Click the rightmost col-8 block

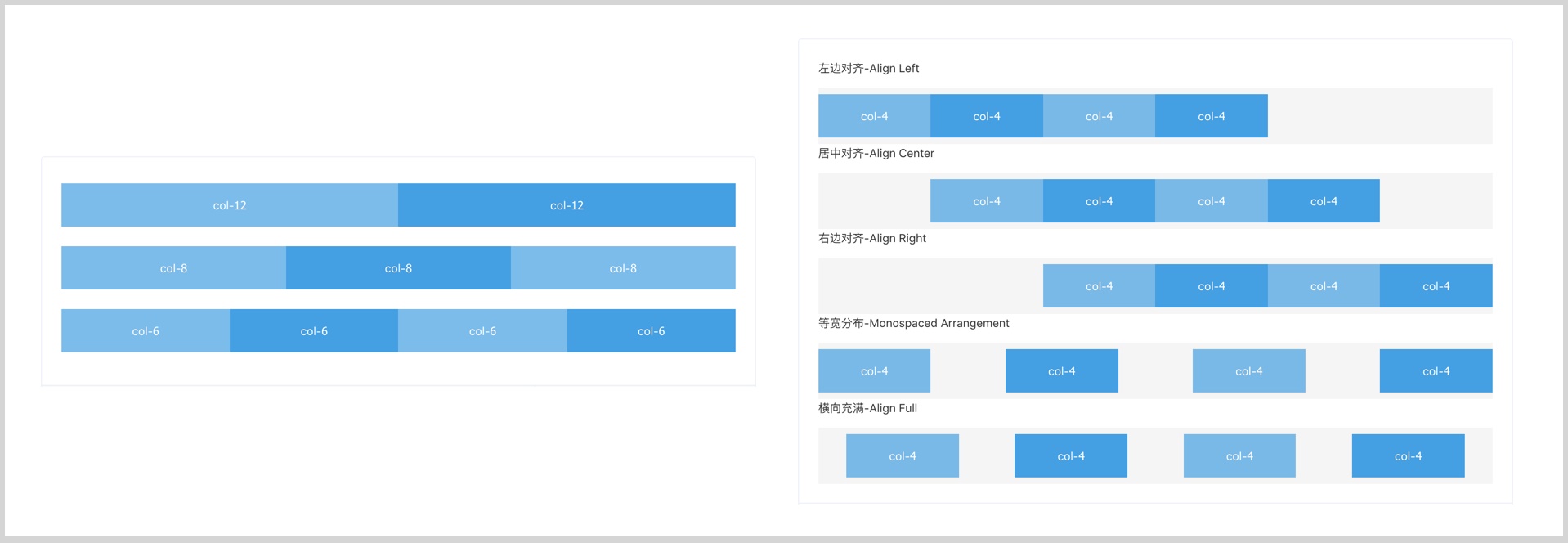tap(623, 268)
